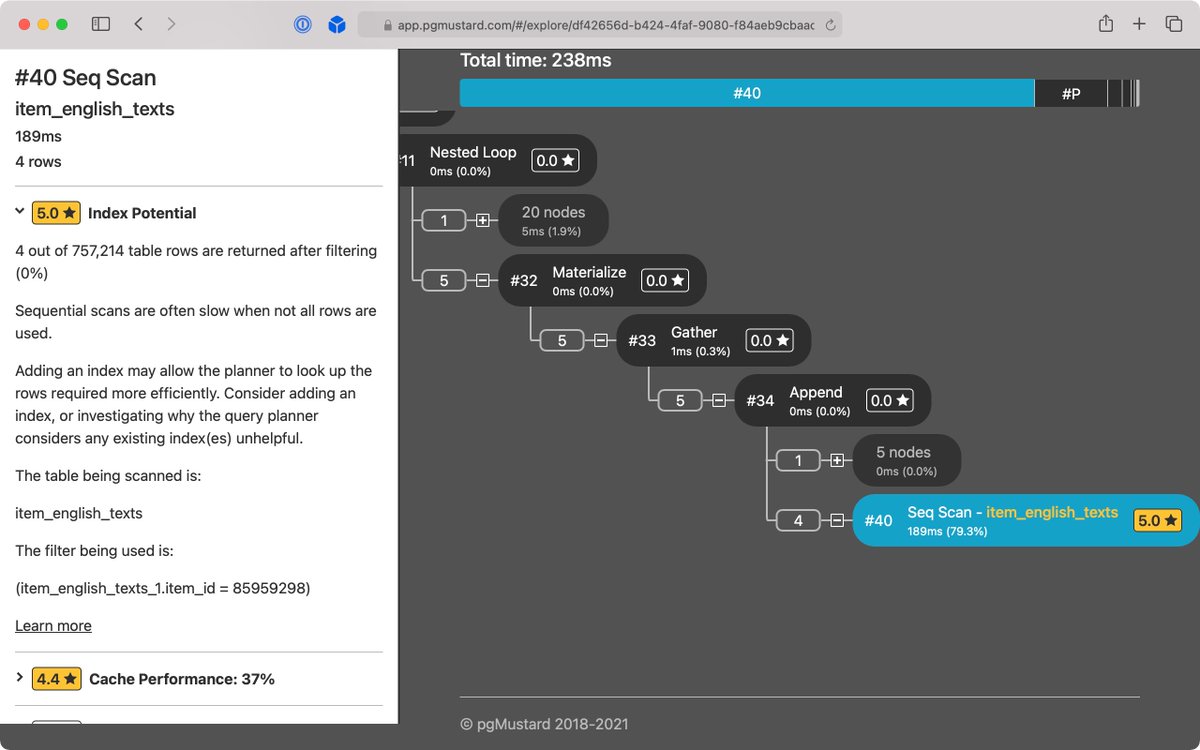Click the '4 rows' text in panel
Viewport: 1200px width, 750px height.
(x=38, y=161)
